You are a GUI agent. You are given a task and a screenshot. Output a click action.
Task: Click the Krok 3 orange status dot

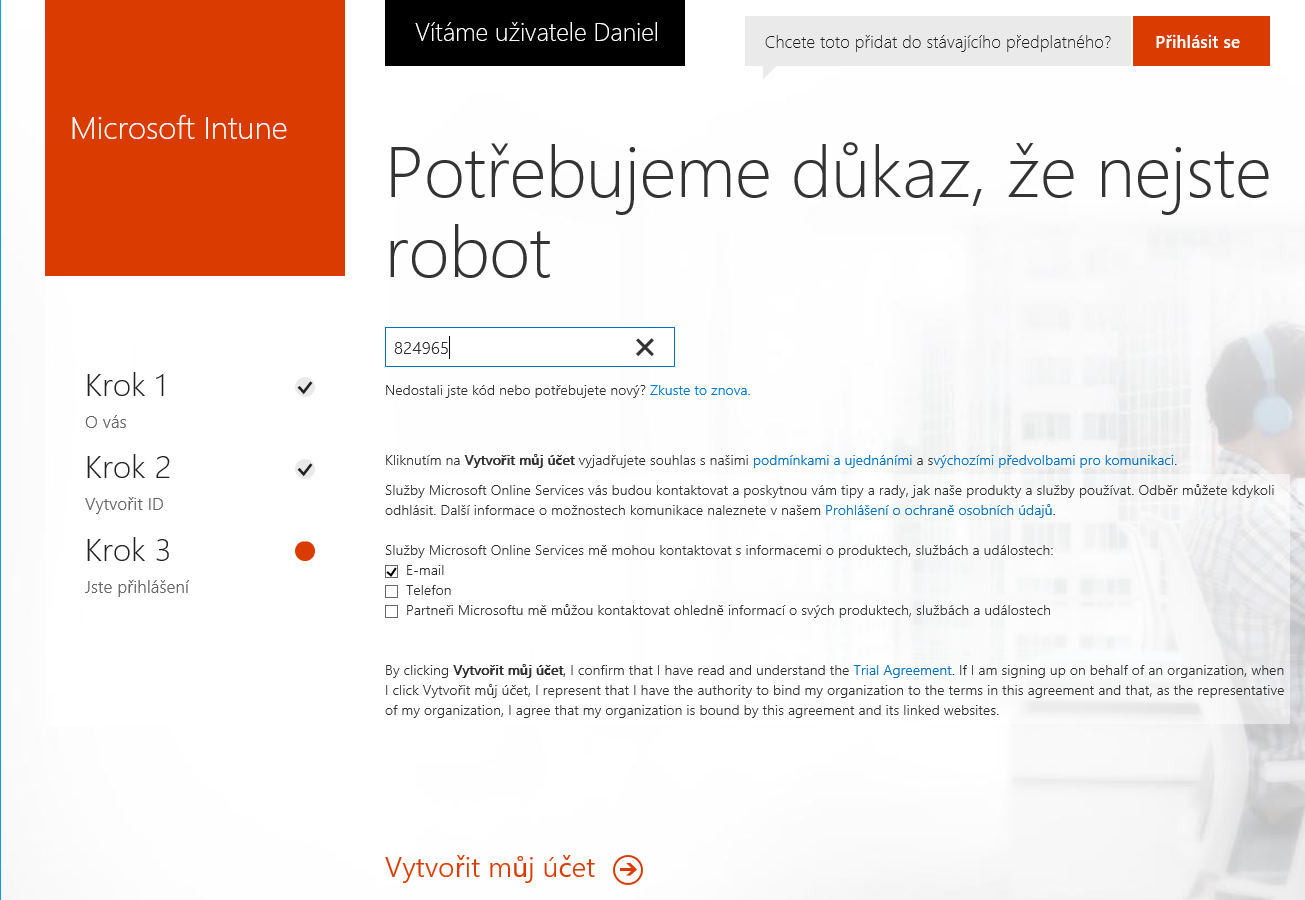[305, 551]
